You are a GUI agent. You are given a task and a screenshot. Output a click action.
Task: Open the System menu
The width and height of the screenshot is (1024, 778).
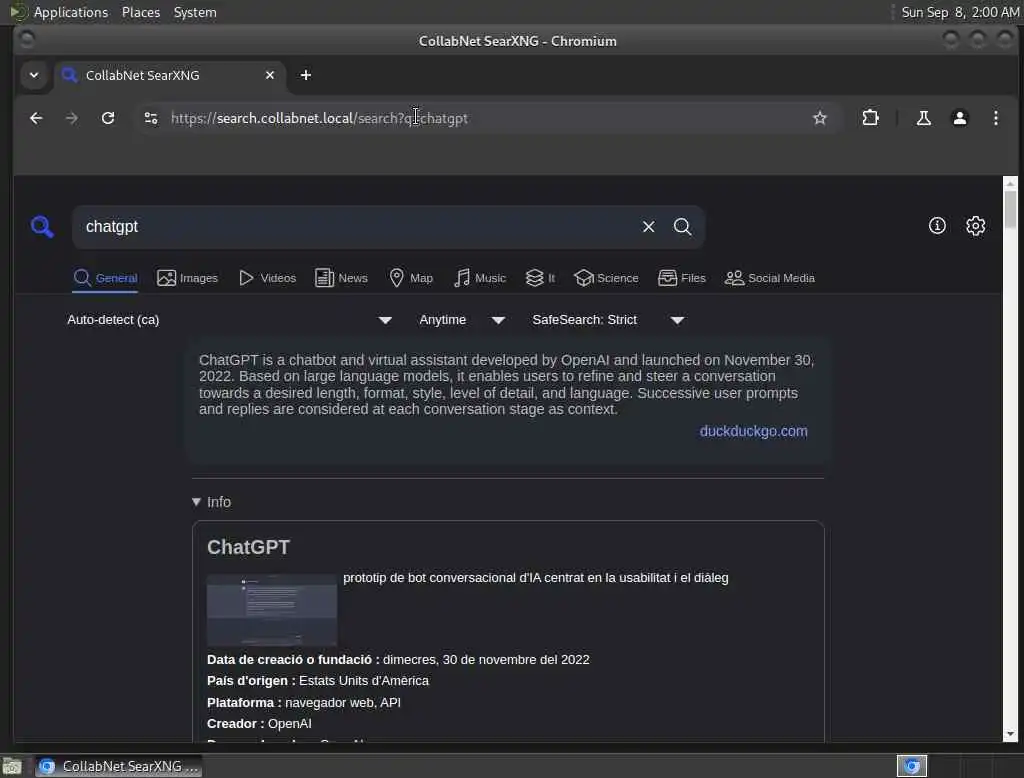pos(195,12)
